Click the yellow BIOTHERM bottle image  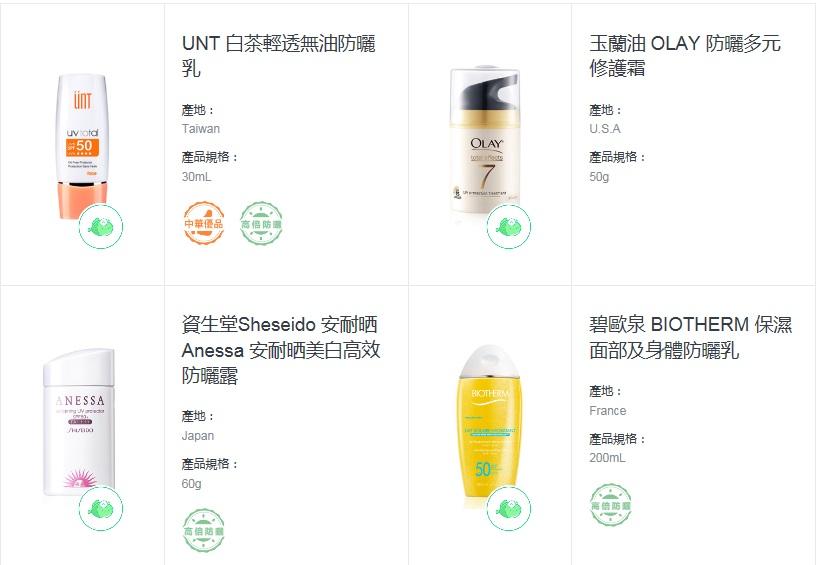click(x=490, y=421)
